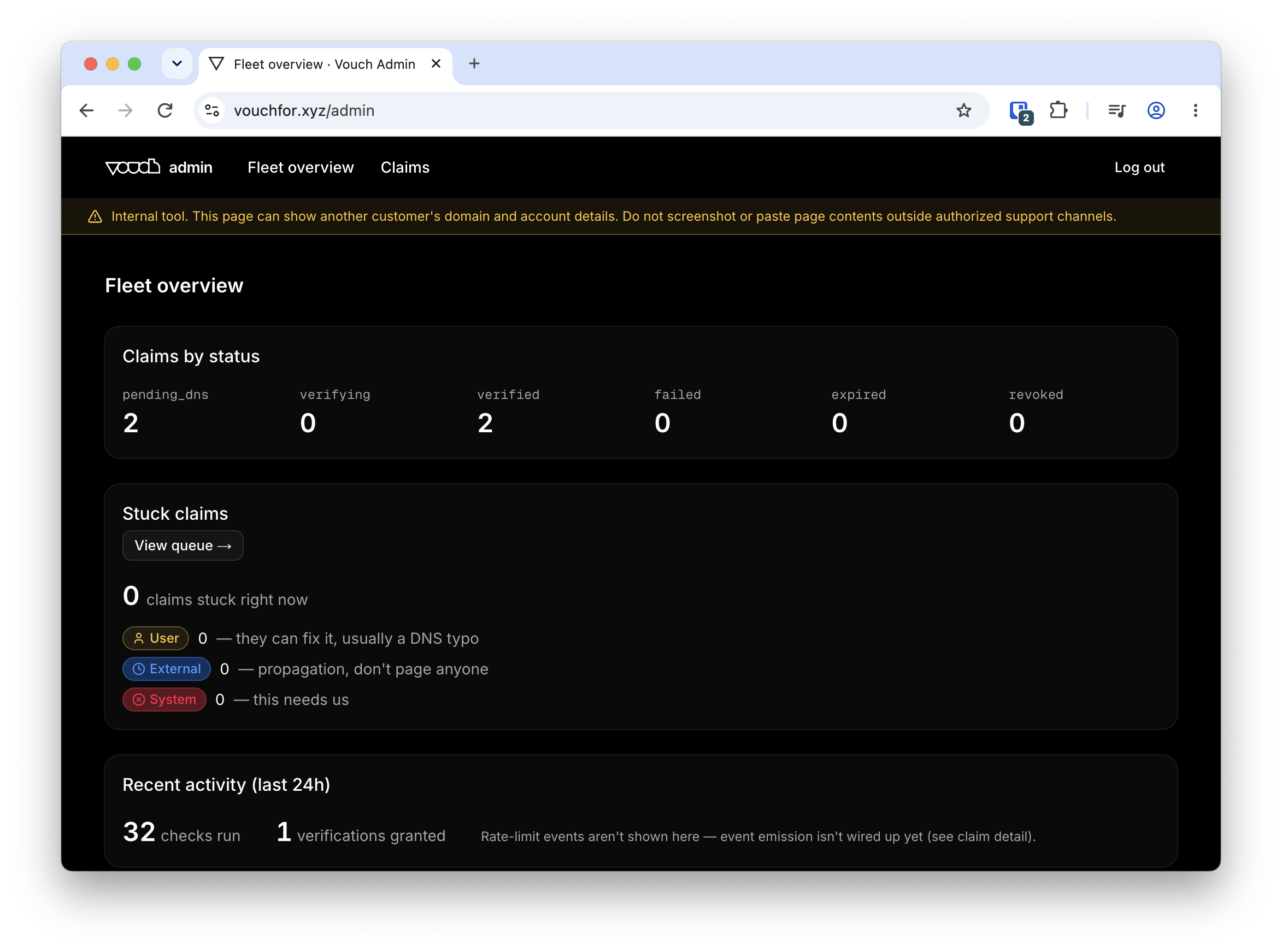Click the verified count value
The width and height of the screenshot is (1282, 952).
pos(485,423)
